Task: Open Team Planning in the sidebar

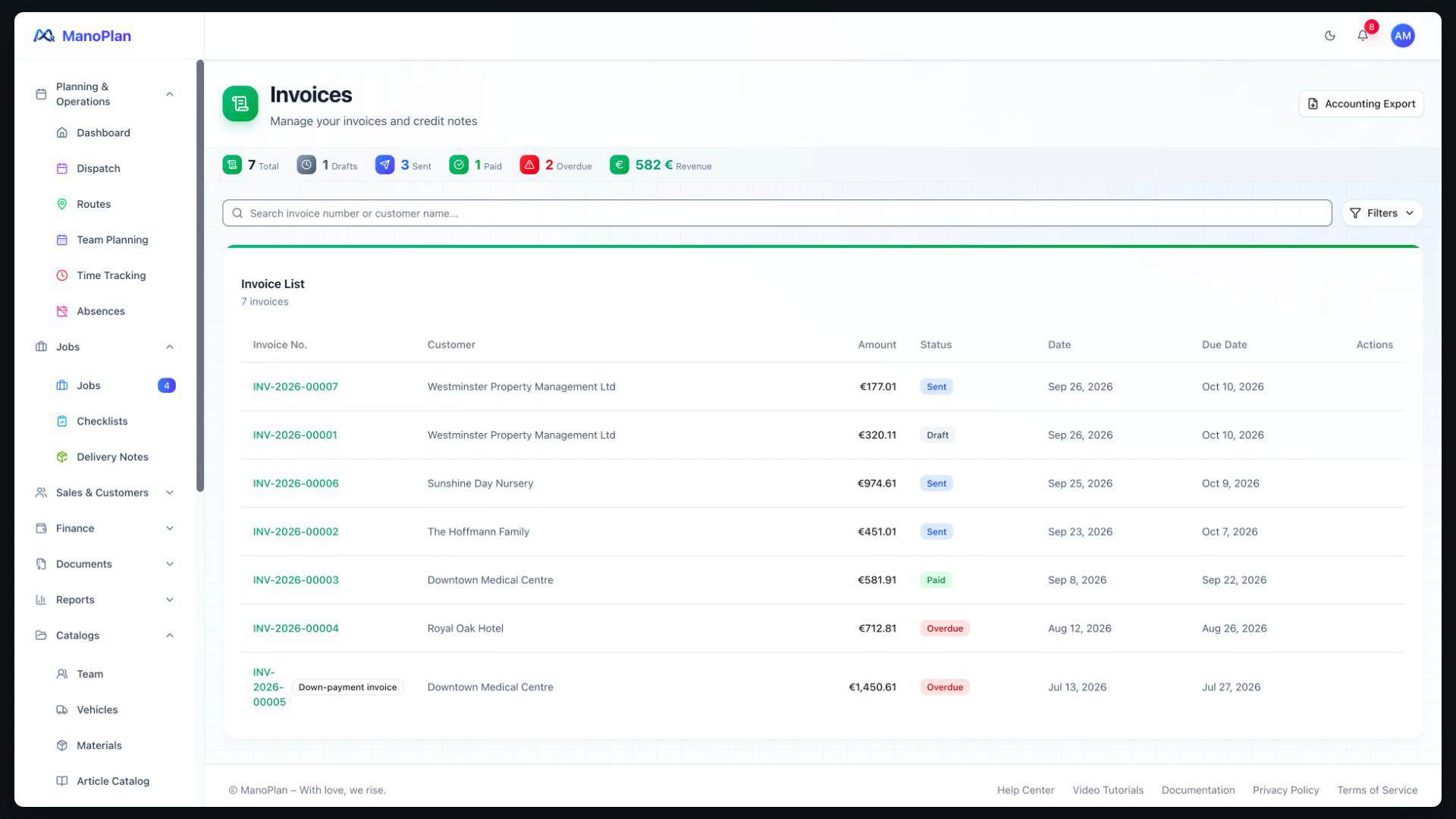Action: [112, 240]
